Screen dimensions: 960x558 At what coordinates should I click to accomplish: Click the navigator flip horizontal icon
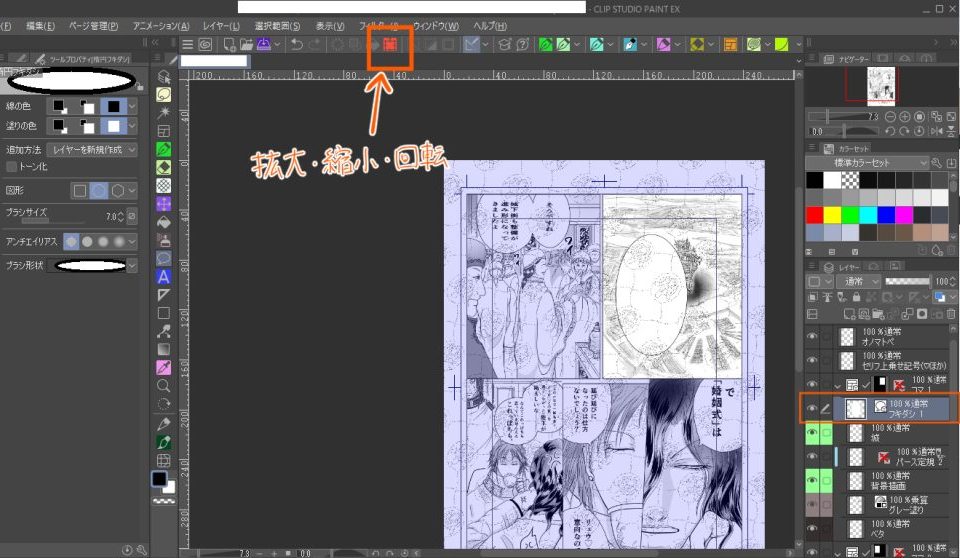936,131
